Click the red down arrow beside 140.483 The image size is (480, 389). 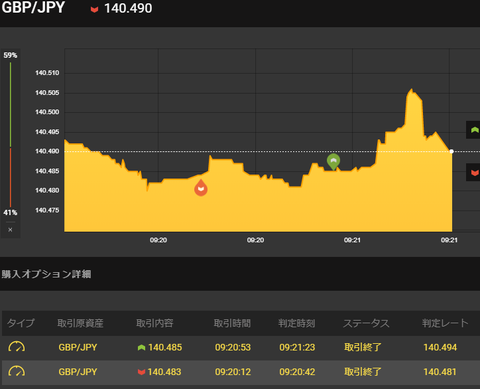[x=141, y=372]
